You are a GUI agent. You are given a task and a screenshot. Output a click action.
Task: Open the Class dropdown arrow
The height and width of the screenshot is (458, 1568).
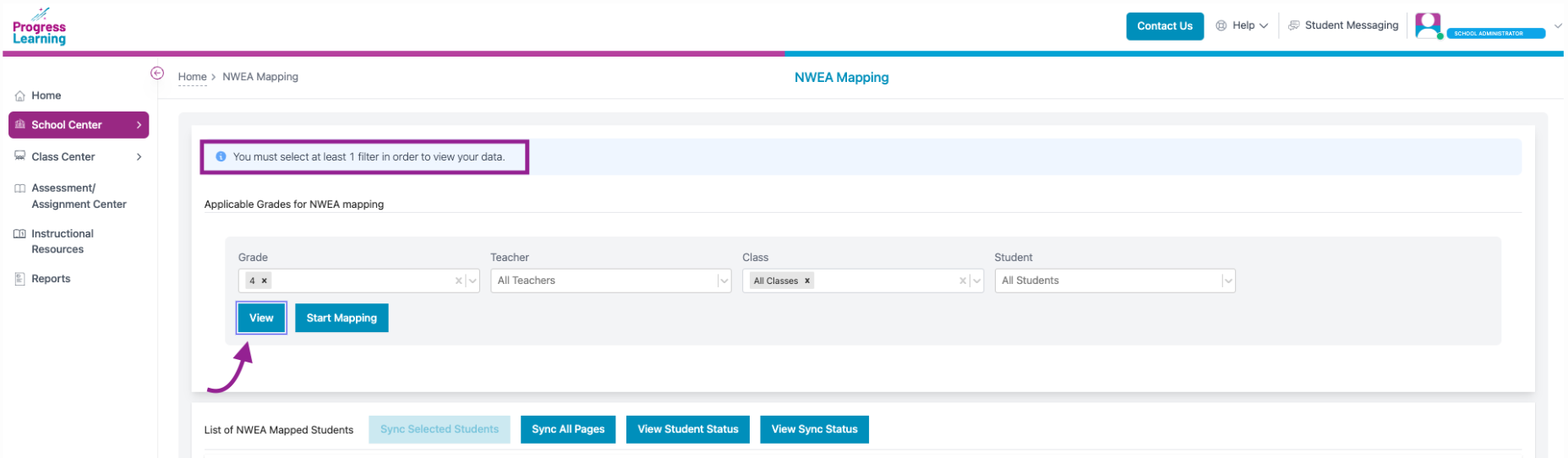(976, 281)
